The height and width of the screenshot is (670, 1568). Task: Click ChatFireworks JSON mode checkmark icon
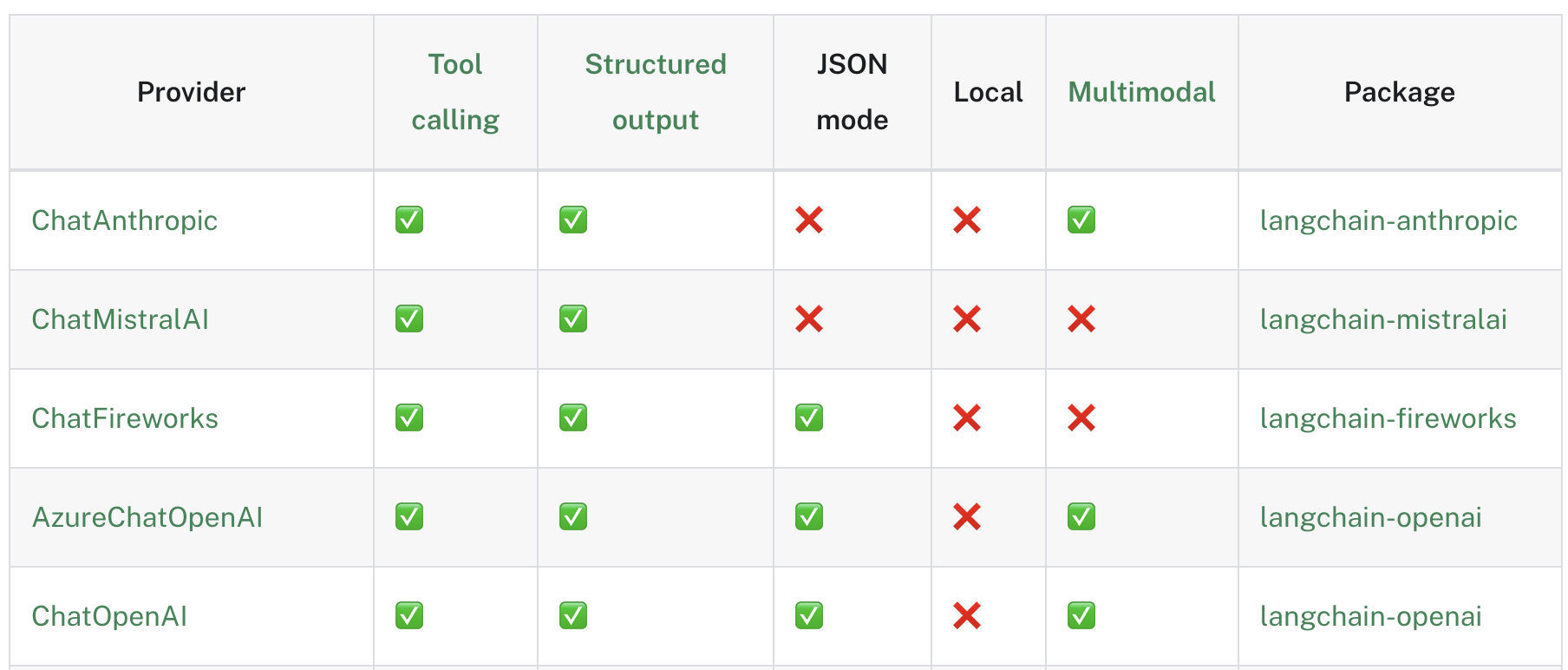pos(809,417)
